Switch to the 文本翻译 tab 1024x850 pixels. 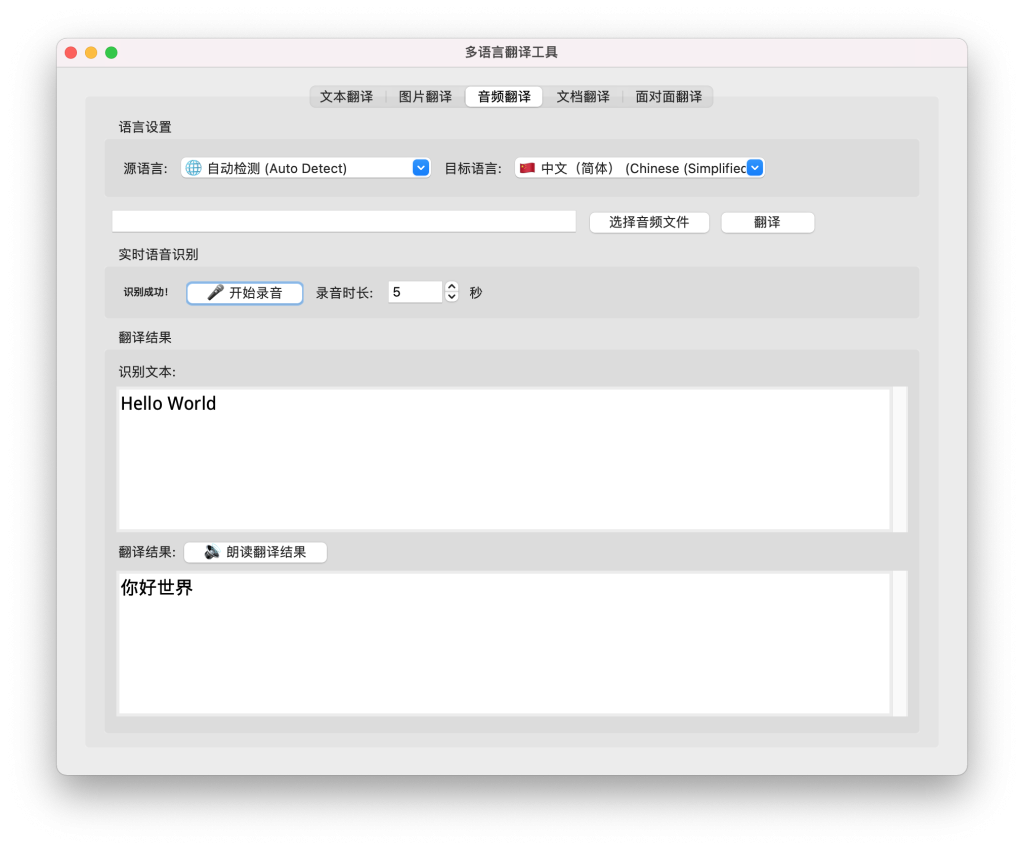[346, 97]
